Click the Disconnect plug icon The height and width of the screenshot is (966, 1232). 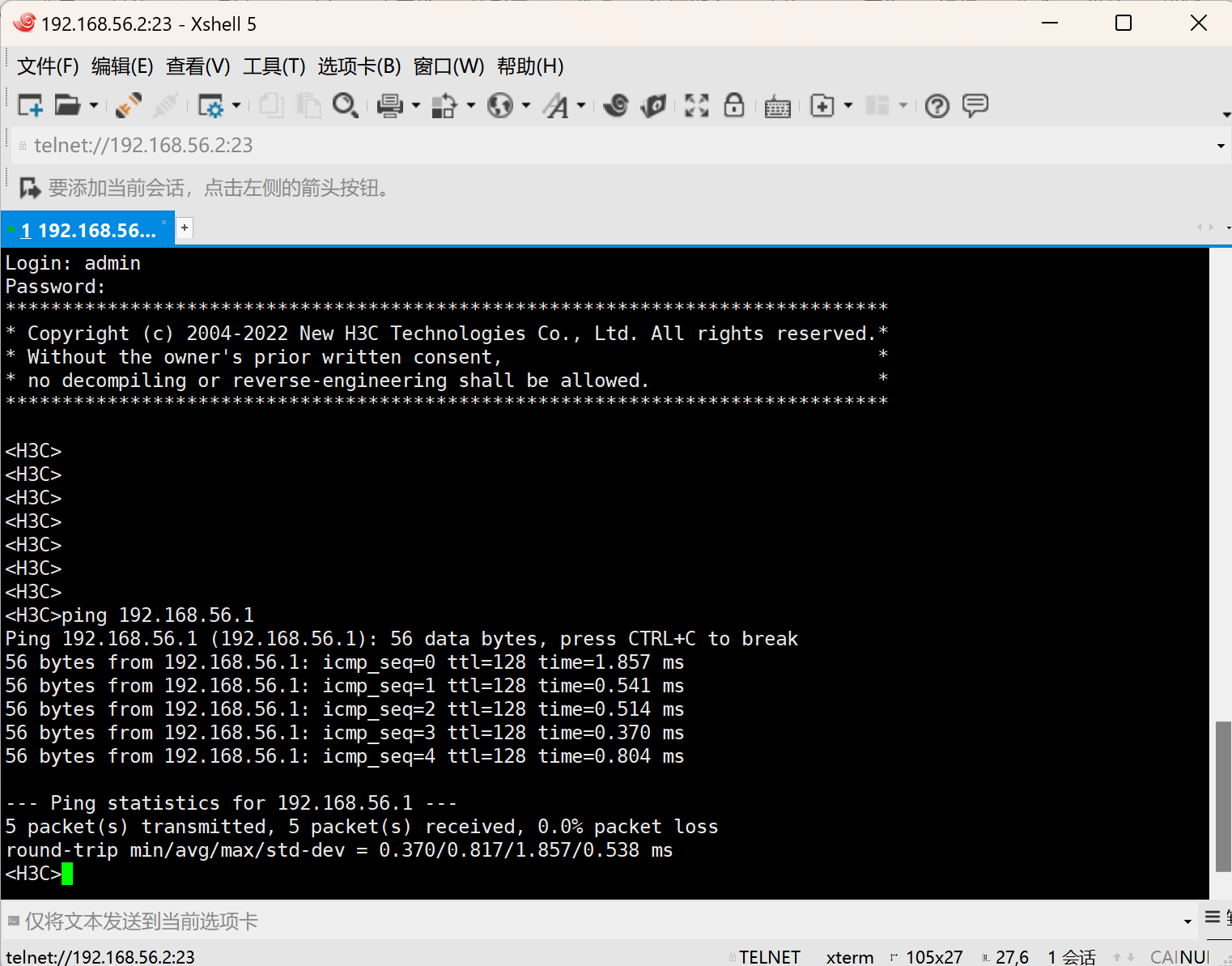(x=129, y=105)
